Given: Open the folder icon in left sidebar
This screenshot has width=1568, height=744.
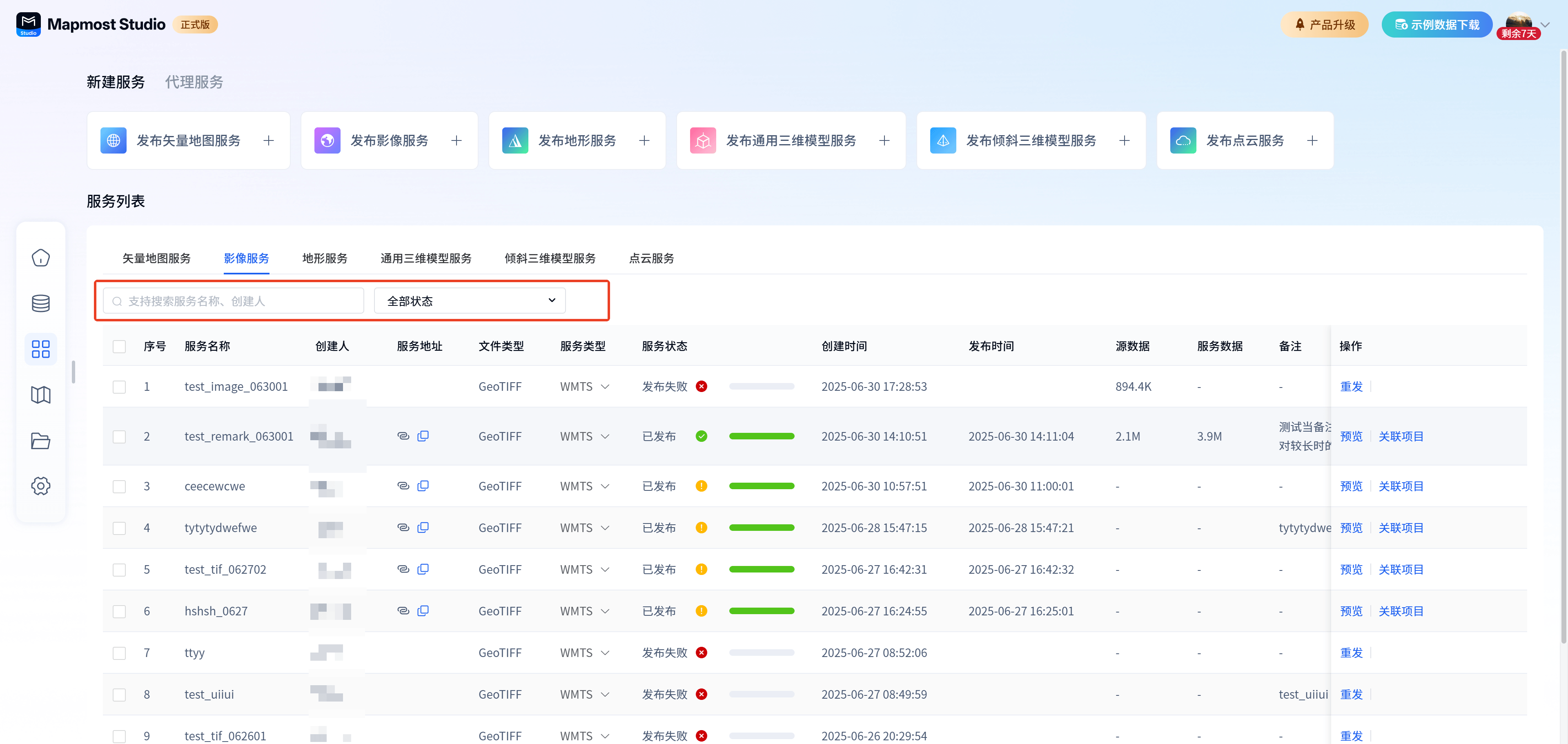Looking at the screenshot, I should click(x=41, y=440).
